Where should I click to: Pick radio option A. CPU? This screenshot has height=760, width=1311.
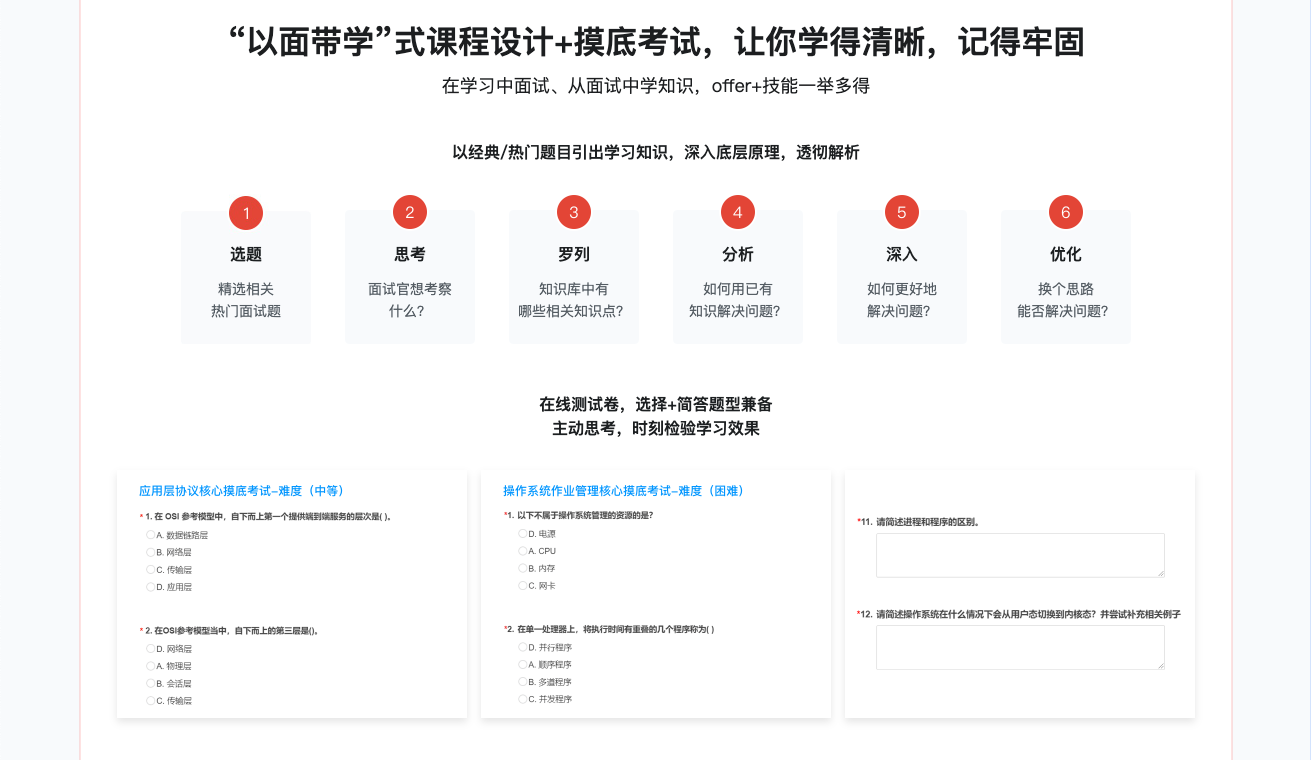click(522, 551)
